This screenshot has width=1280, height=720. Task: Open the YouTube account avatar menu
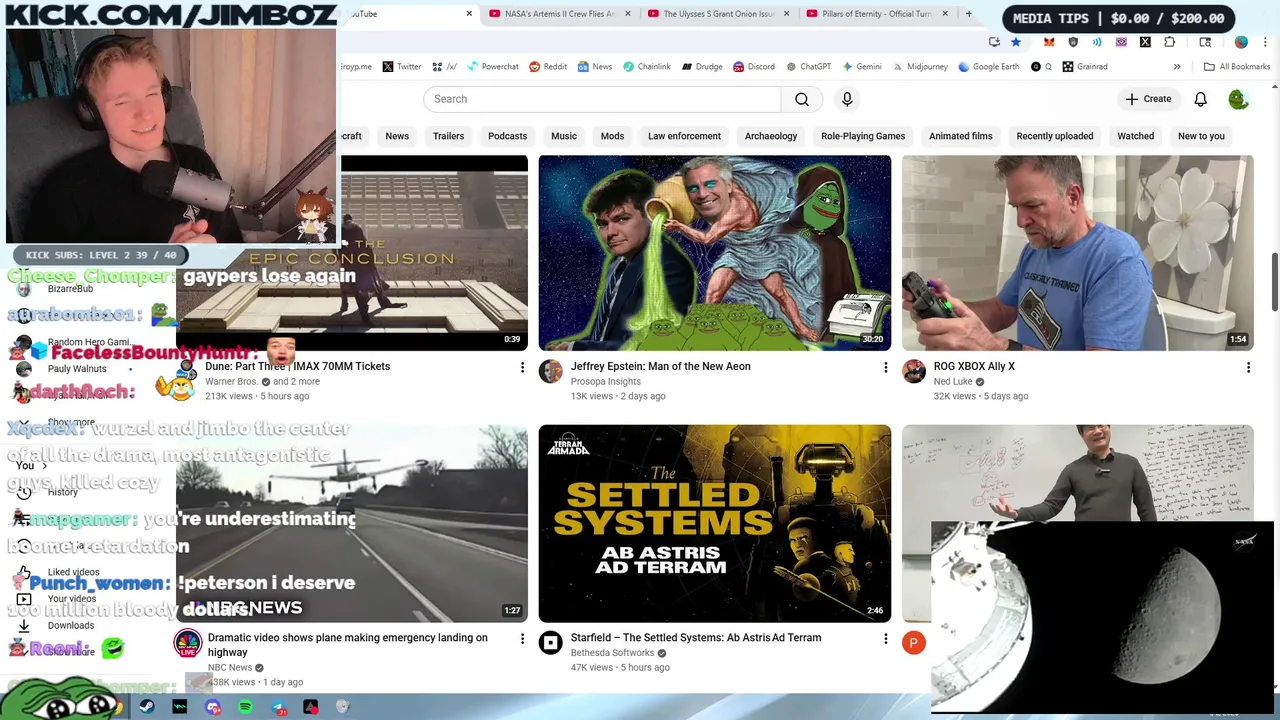point(1238,99)
